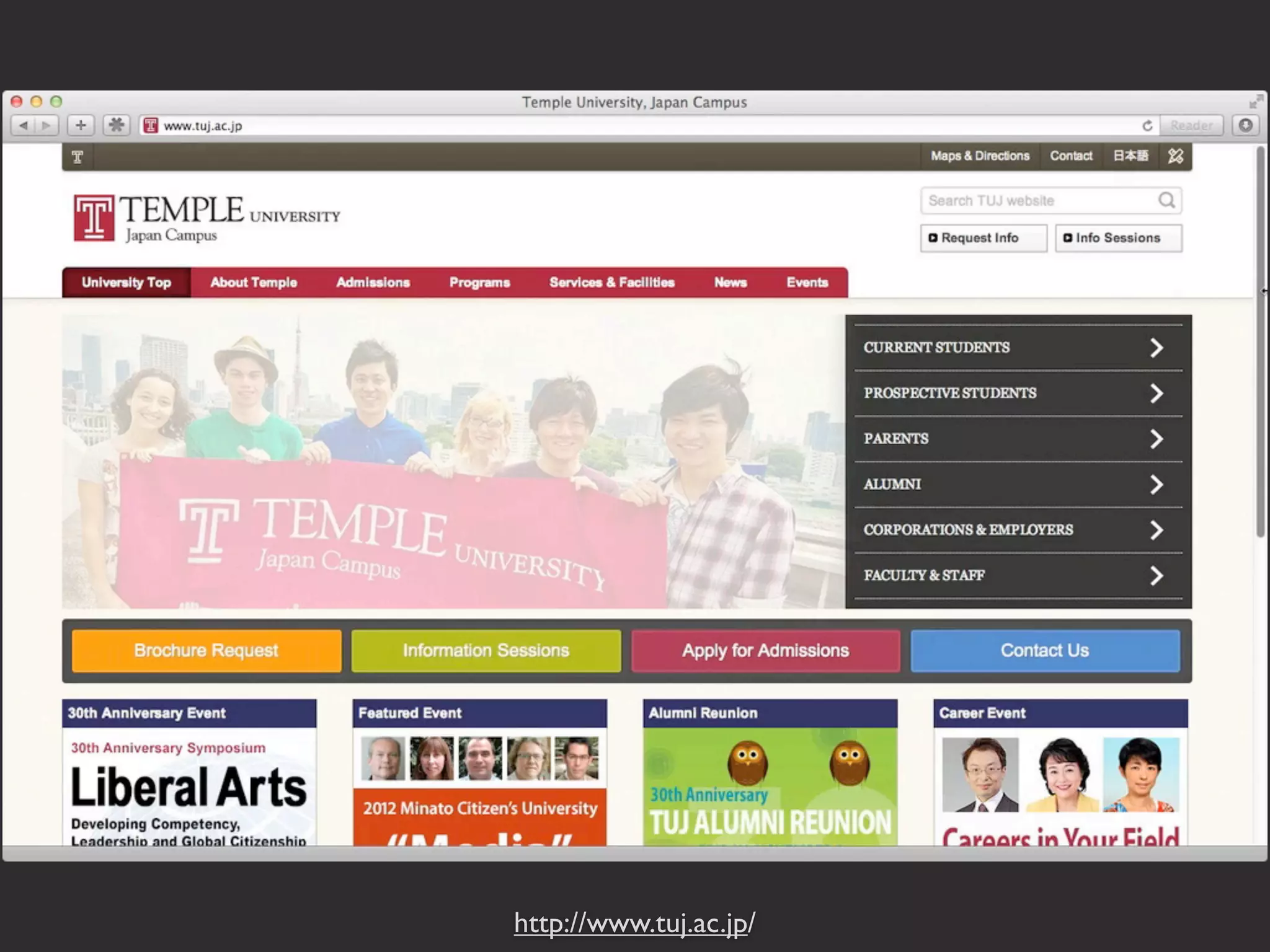Click the page reload icon
This screenshot has height=952, width=1270.
point(1147,126)
